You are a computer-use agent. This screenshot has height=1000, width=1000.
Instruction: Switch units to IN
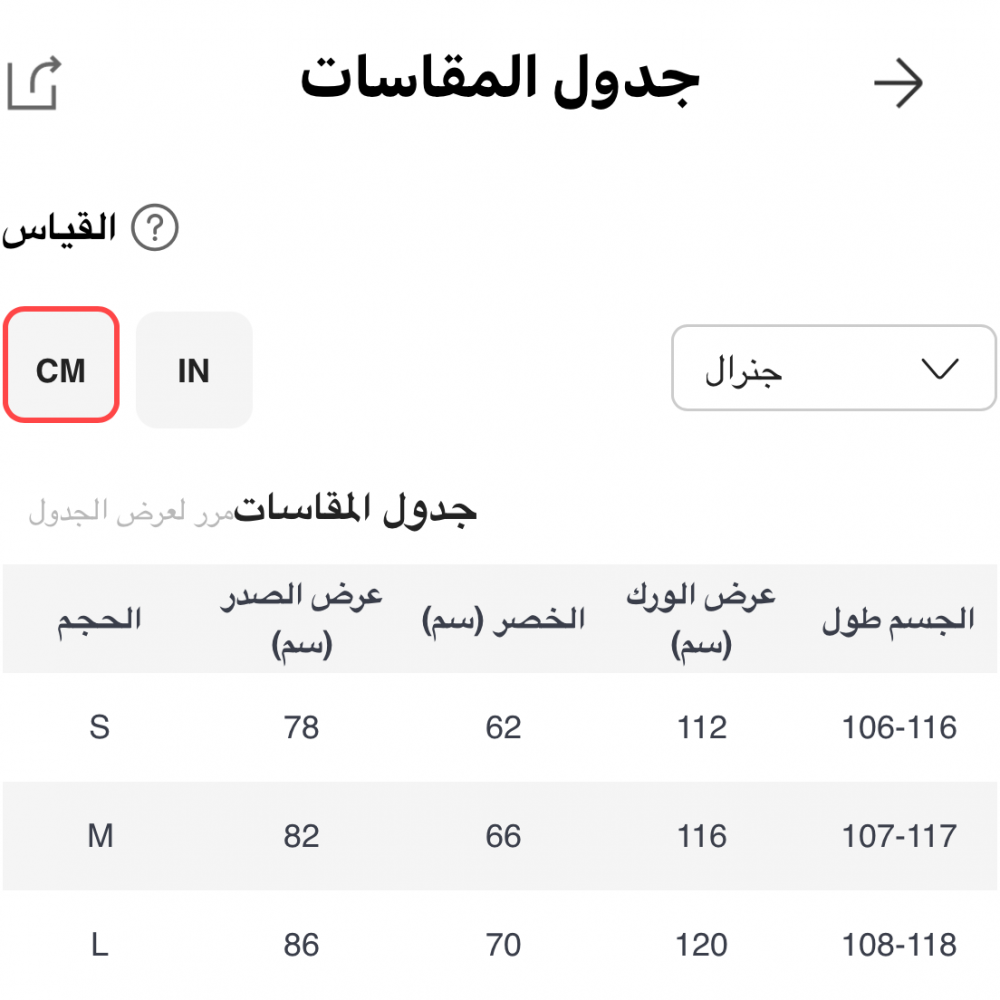pos(194,370)
